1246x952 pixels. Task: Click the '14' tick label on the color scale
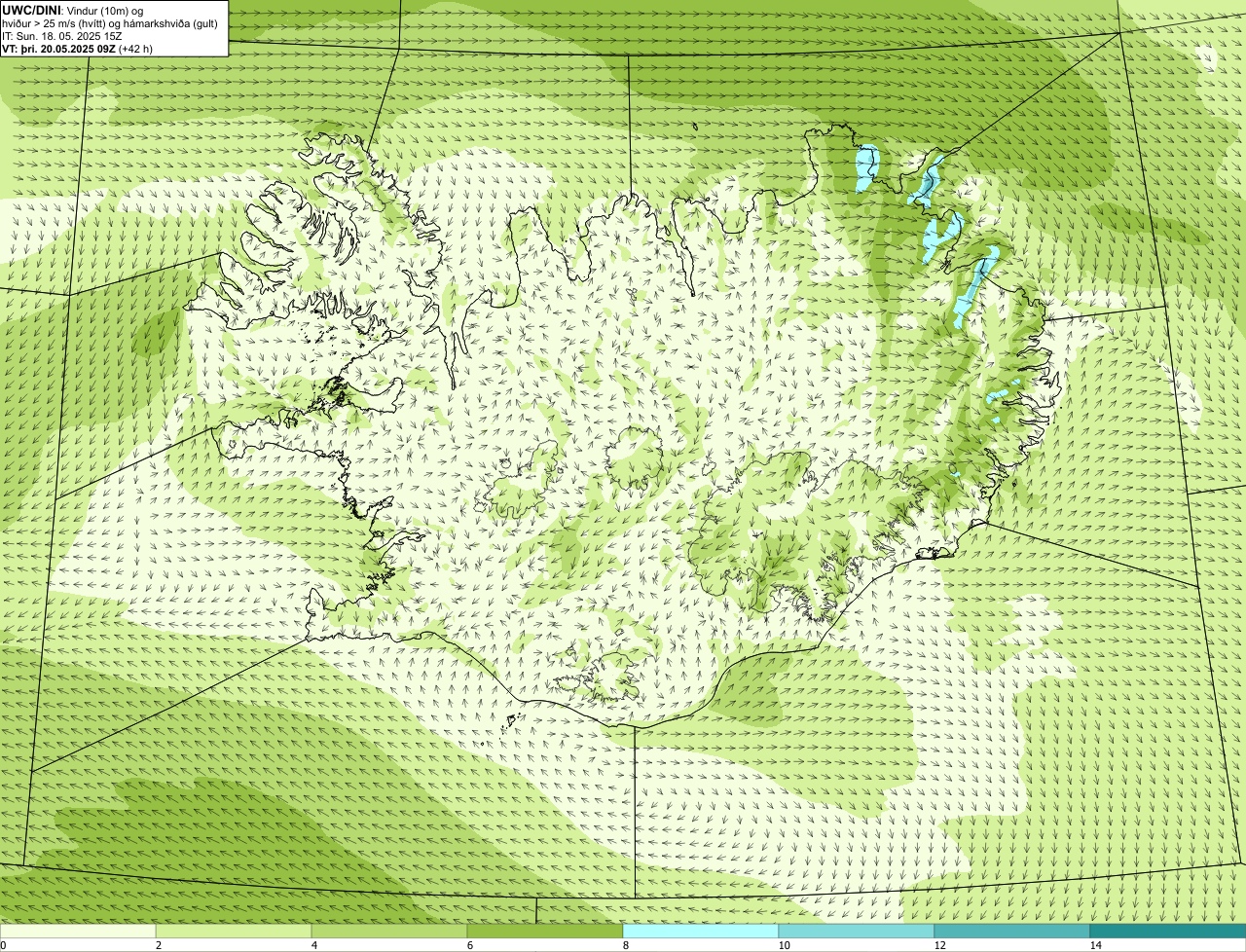click(1095, 945)
